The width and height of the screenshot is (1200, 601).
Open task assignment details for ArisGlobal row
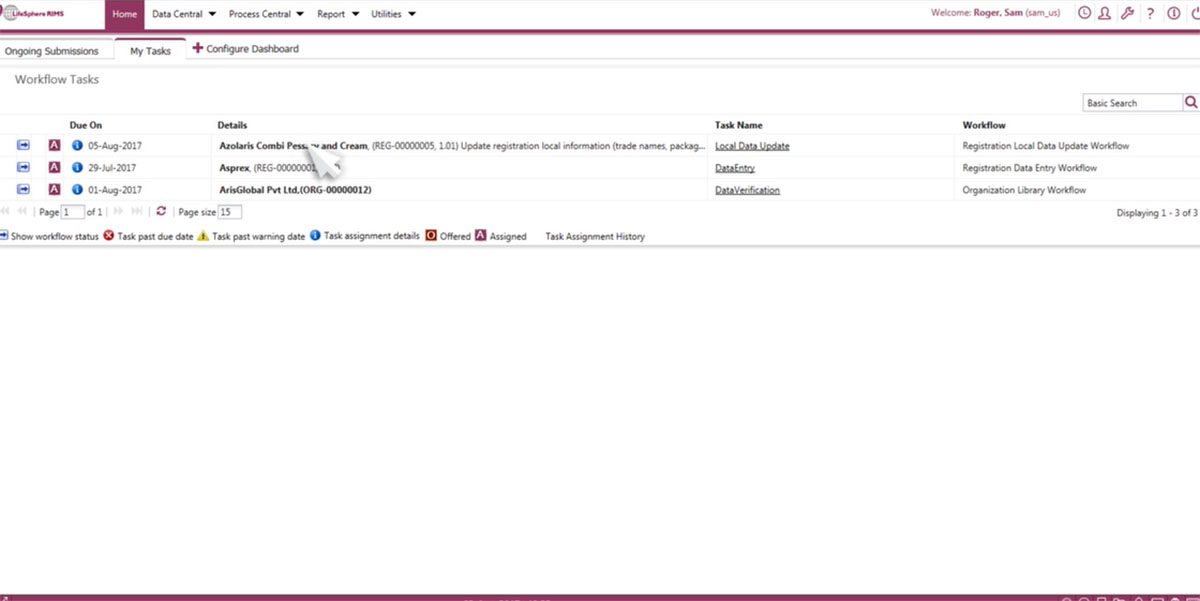pyautogui.click(x=77, y=190)
